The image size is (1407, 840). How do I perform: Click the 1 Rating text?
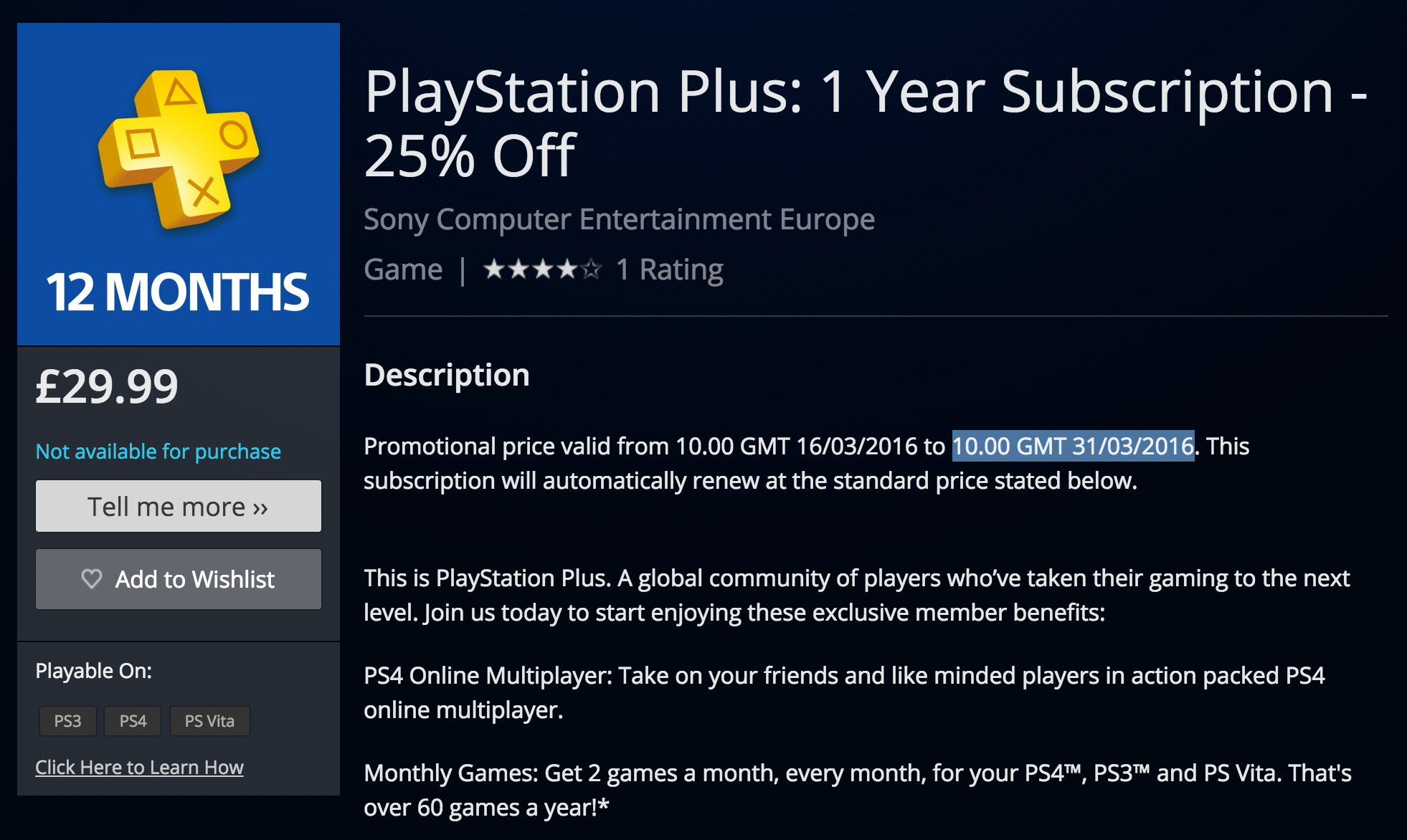tap(669, 269)
